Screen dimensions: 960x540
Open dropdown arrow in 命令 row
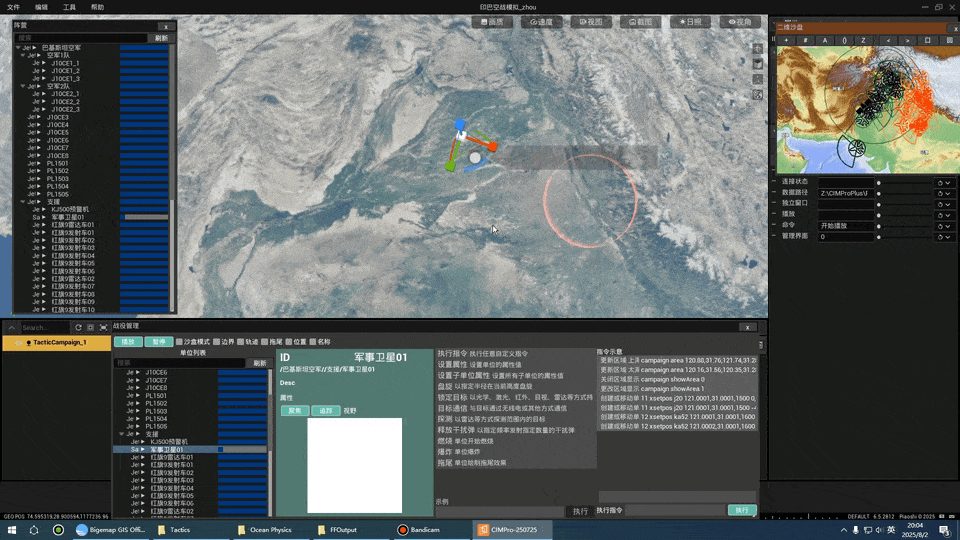point(948,226)
